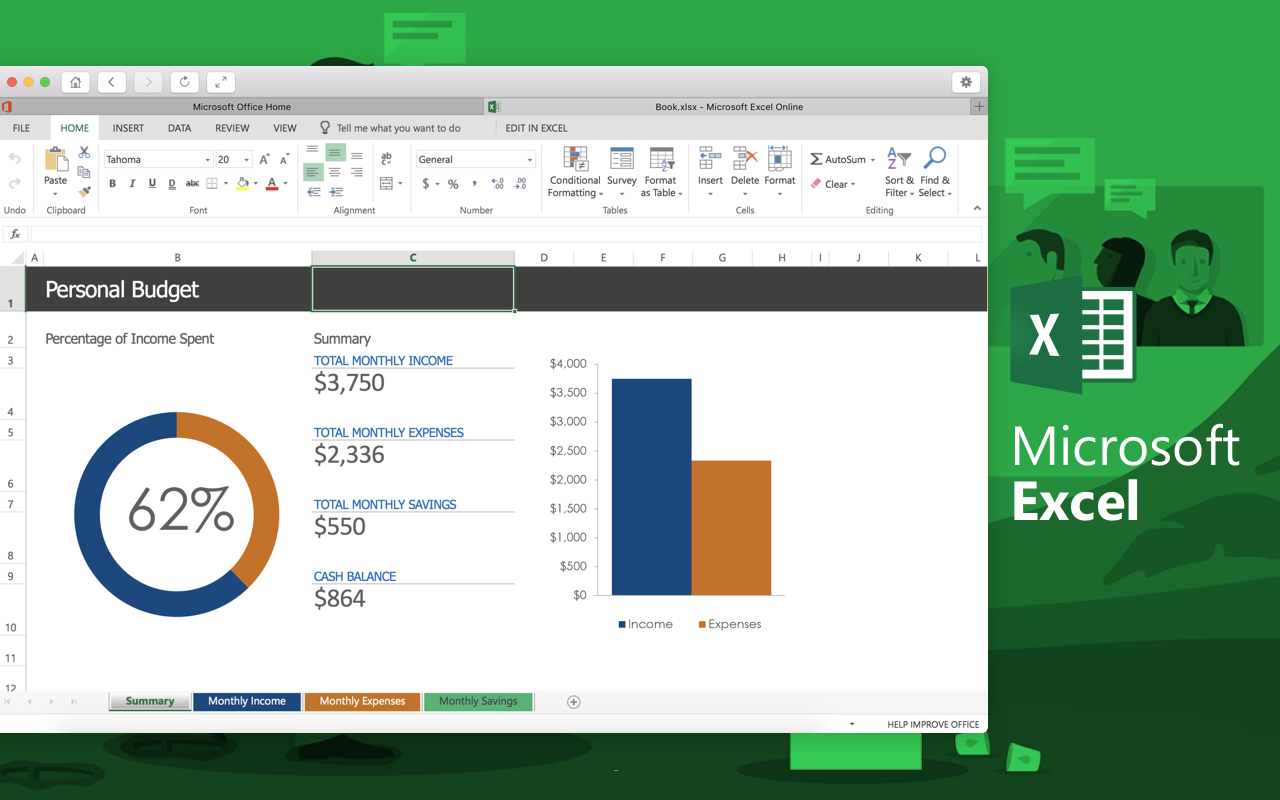
Task: Select the Format Painter brush icon
Action: [84, 191]
